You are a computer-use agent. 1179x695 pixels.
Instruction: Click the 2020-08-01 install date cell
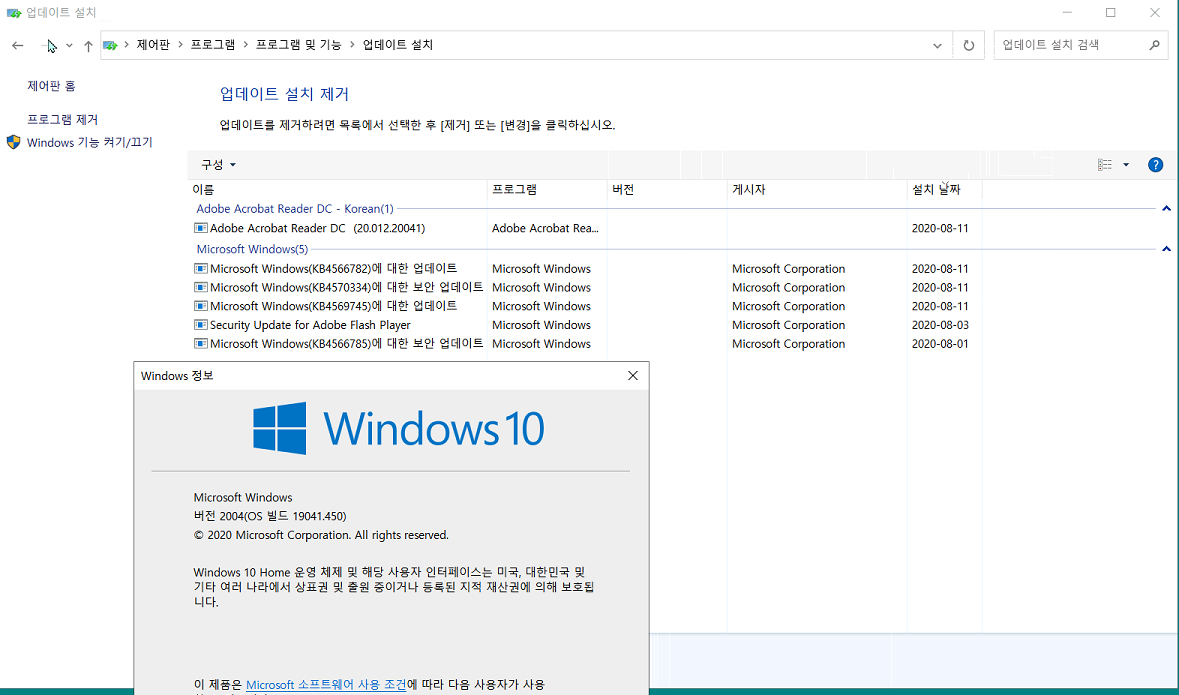click(x=940, y=344)
